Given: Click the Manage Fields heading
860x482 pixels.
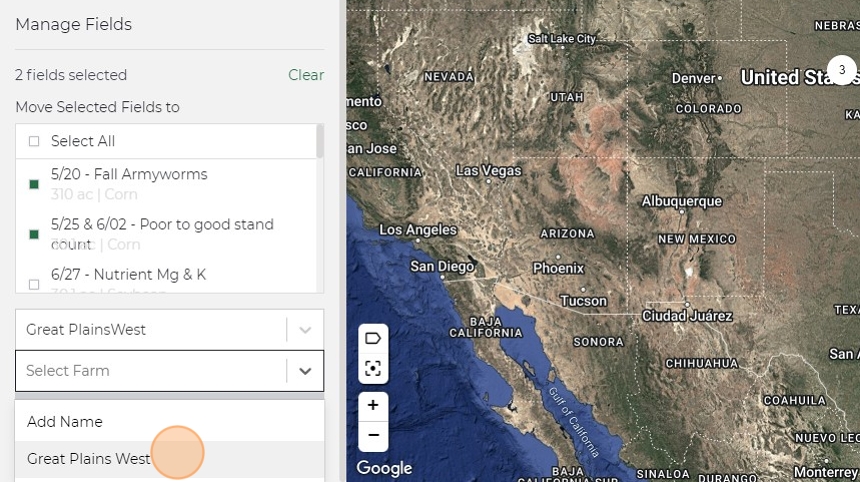Looking at the screenshot, I should coord(74,24).
